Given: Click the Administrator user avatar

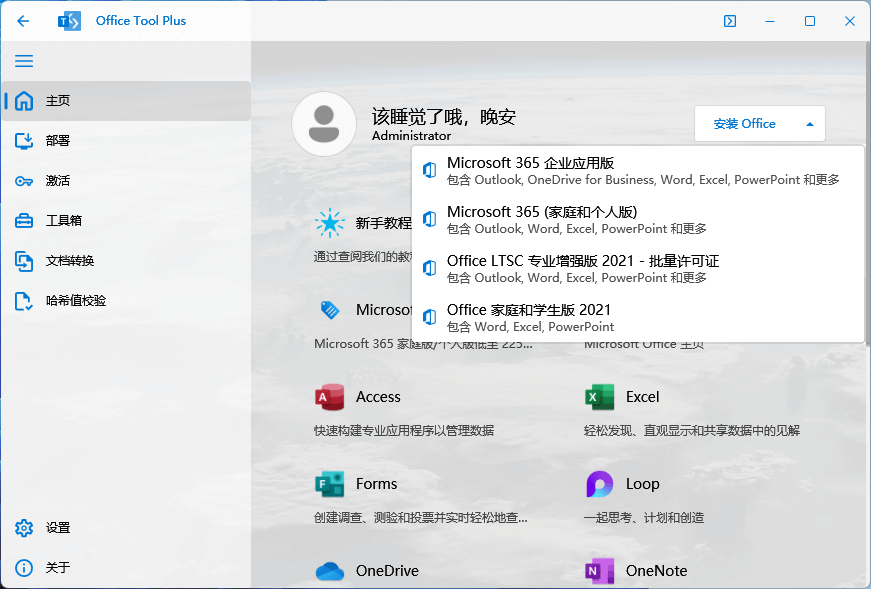Looking at the screenshot, I should (323, 124).
